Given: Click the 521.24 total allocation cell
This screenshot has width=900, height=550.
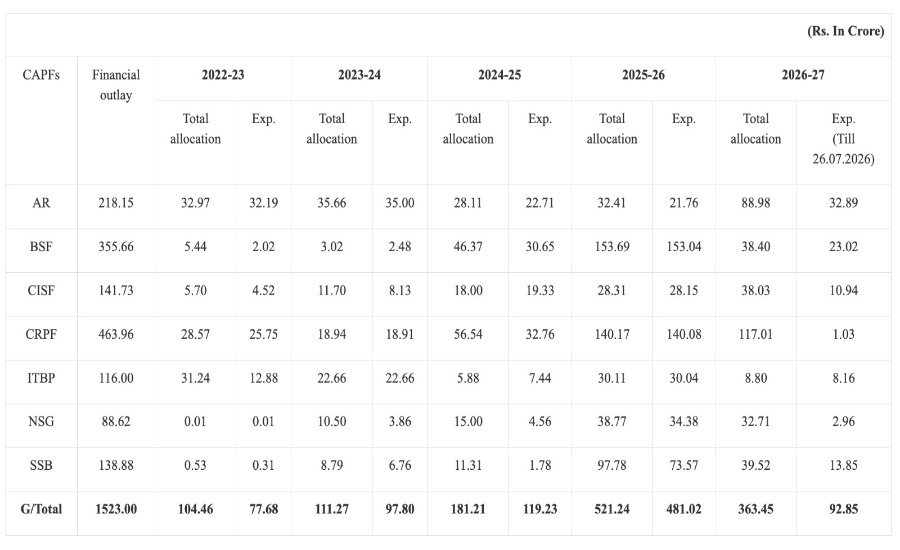Looking at the screenshot, I should 612,509.
